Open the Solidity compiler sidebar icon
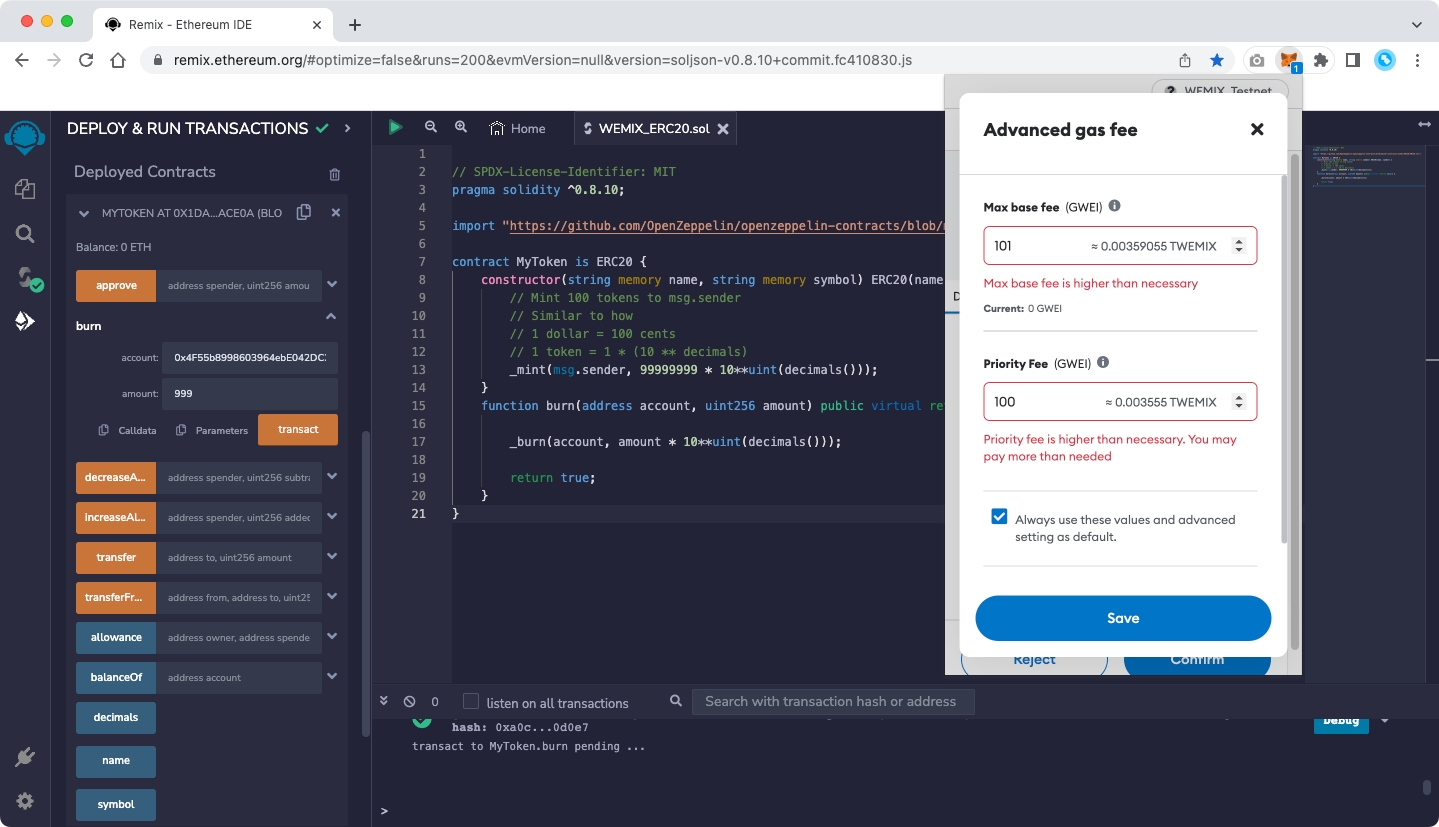 point(26,278)
